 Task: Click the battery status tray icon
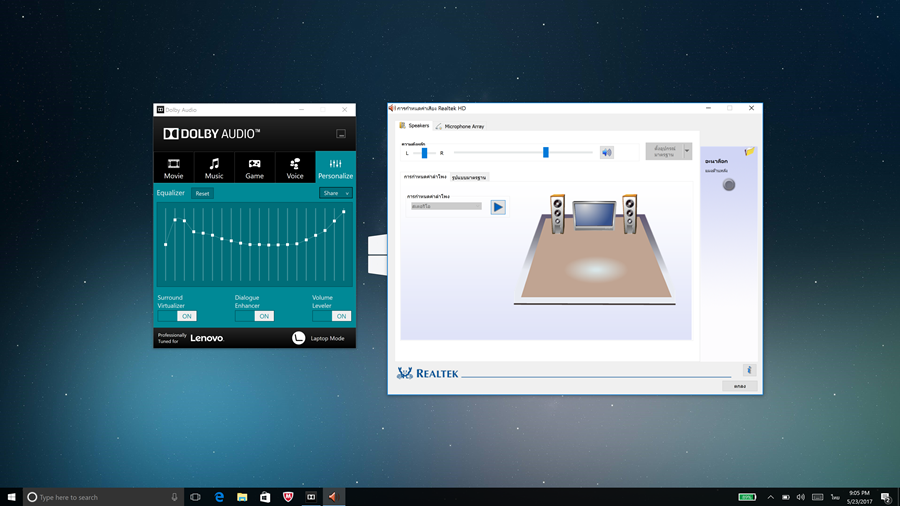[786, 497]
